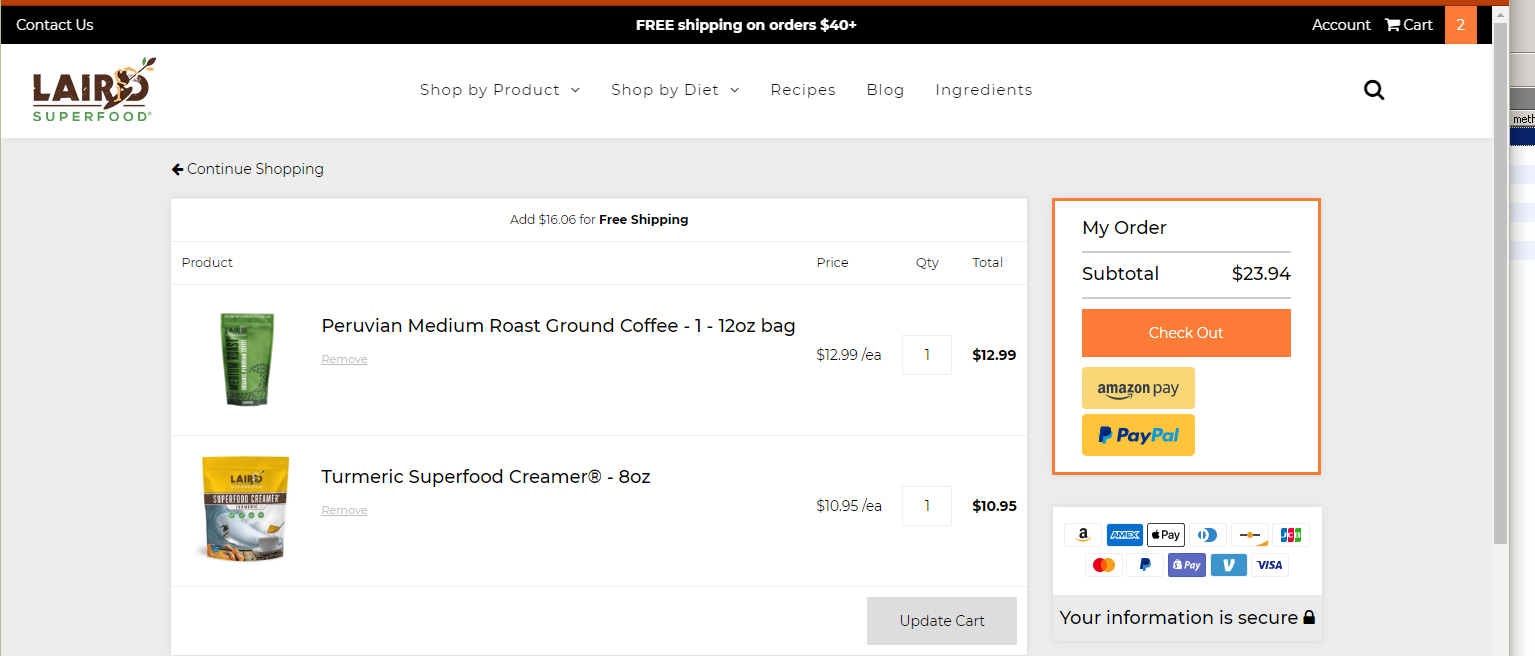Click the Venmo payment icon
The image size is (1535, 656).
[1228, 565]
